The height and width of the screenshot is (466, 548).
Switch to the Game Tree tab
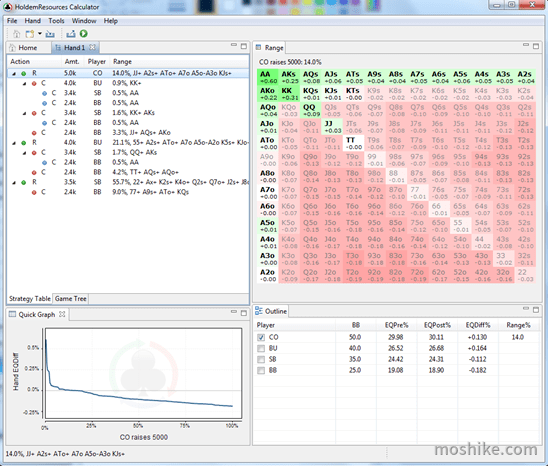71,299
